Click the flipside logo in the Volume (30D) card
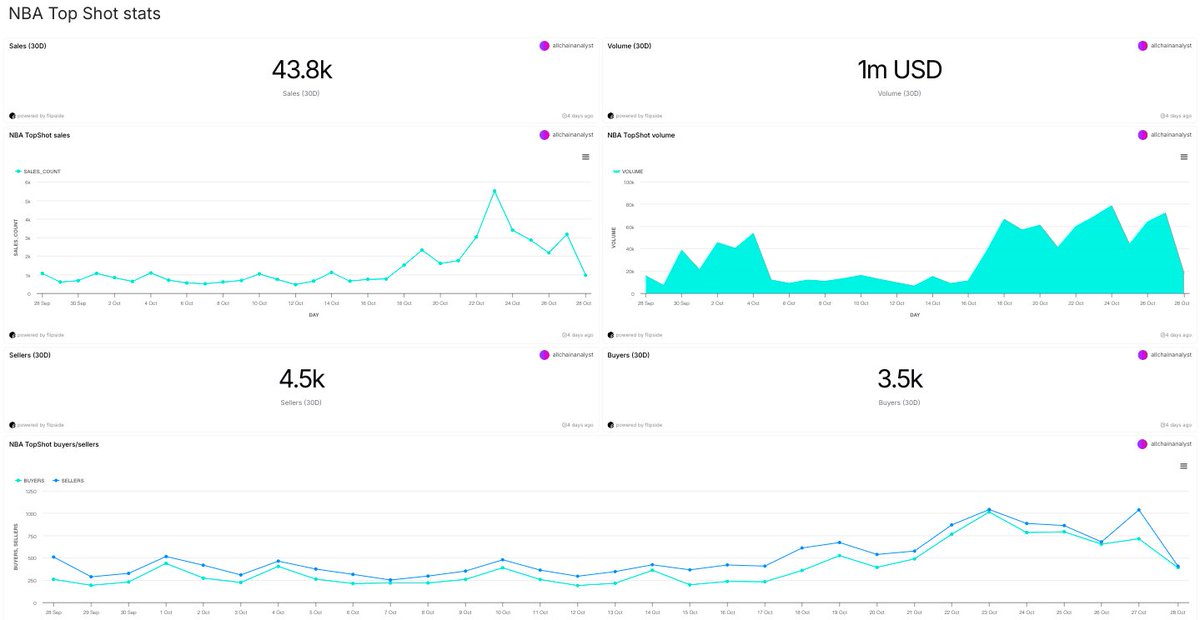The image size is (1200, 620). (610, 116)
